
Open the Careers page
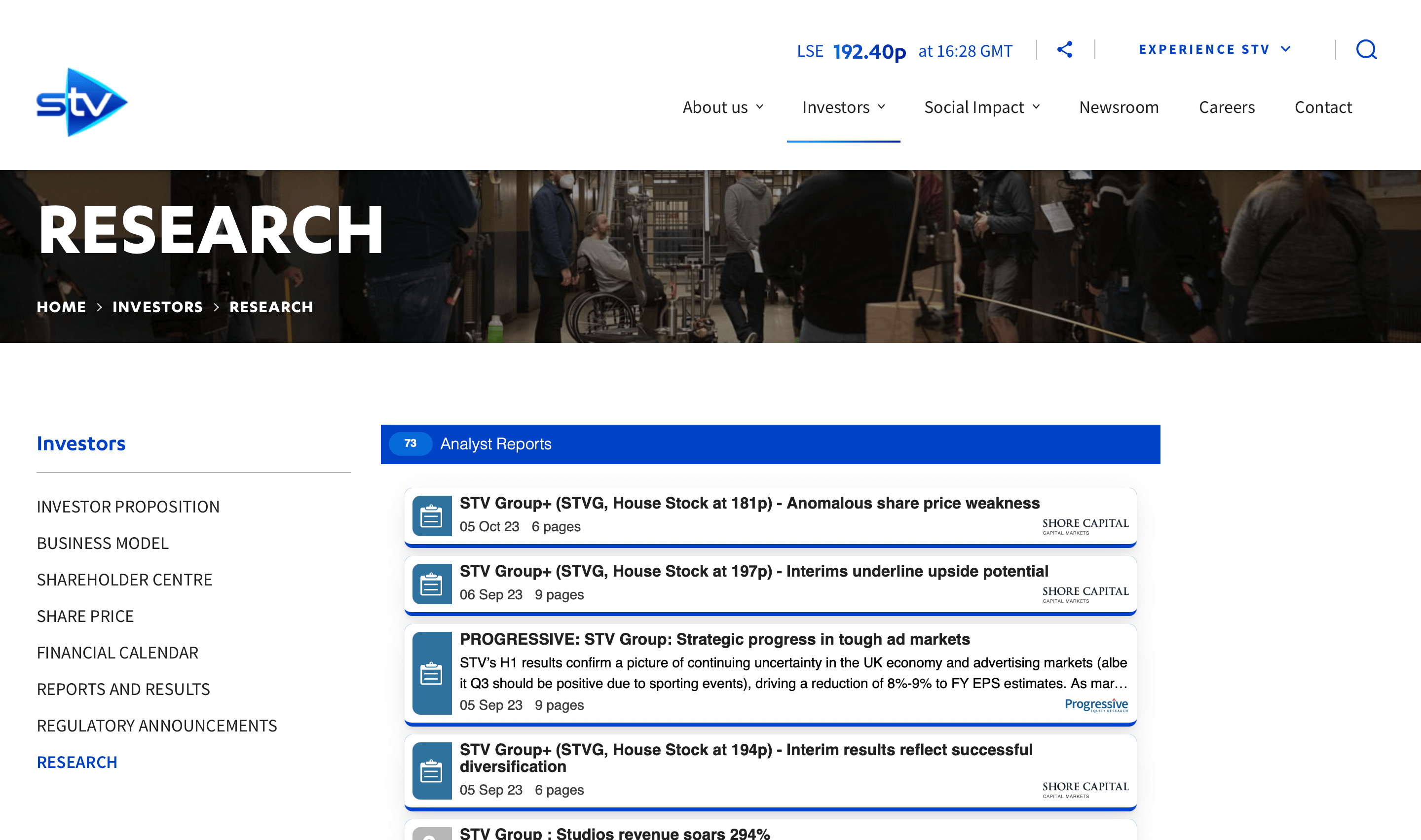tap(1226, 107)
